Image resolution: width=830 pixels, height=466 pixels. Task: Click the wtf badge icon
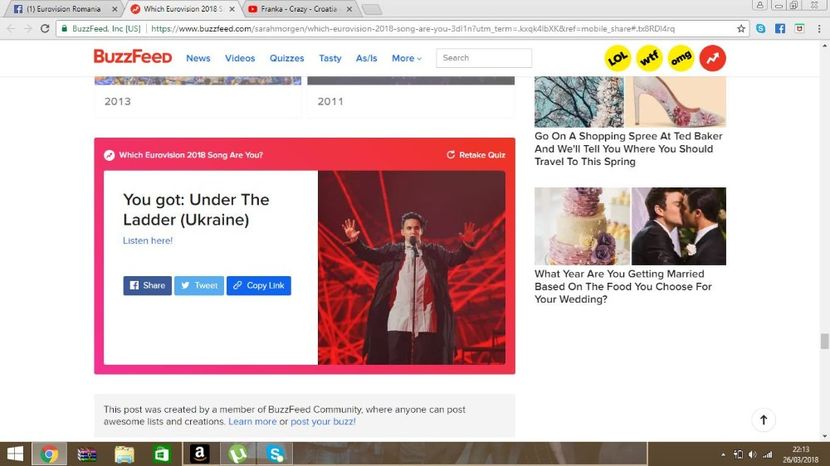click(649, 58)
